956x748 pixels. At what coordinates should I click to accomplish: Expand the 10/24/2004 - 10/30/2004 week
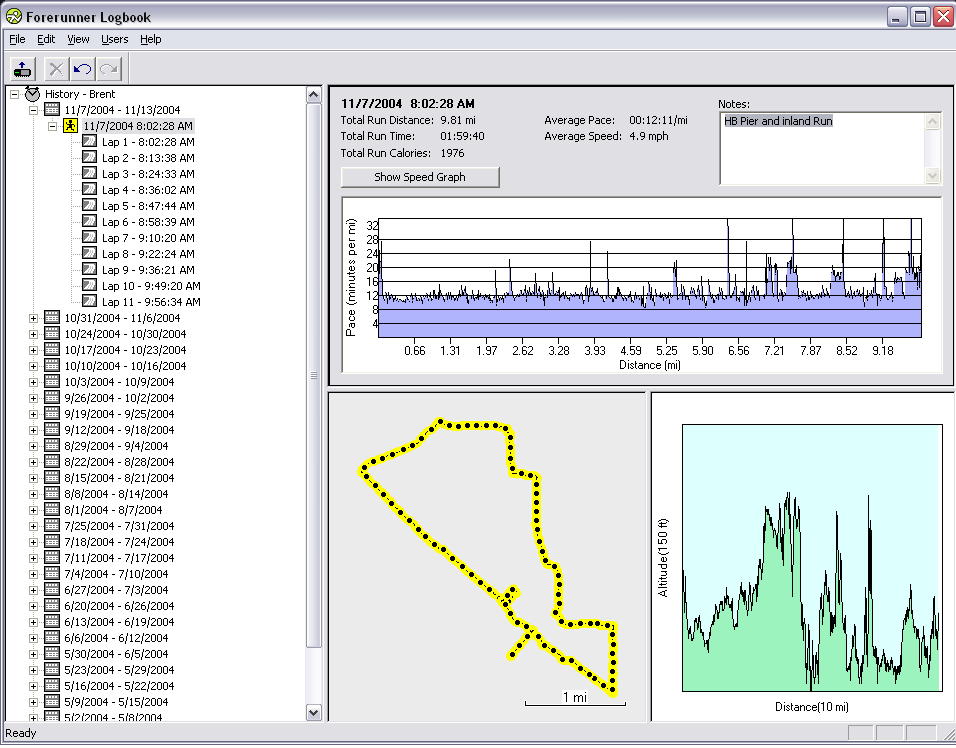[34, 334]
